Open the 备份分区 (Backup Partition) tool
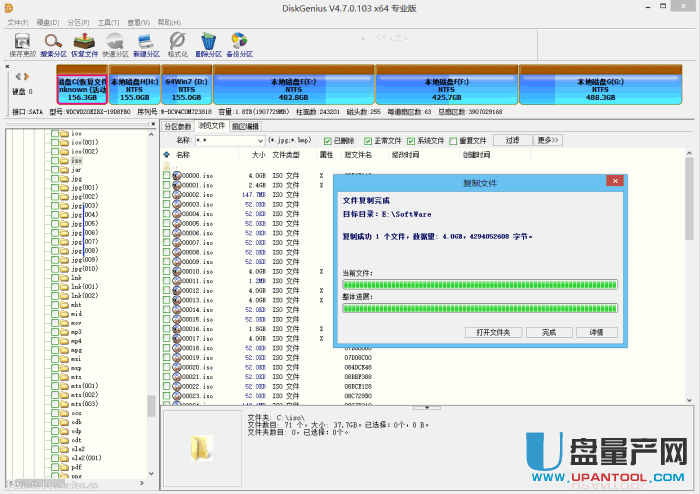This screenshot has height=494, width=700. click(x=241, y=43)
